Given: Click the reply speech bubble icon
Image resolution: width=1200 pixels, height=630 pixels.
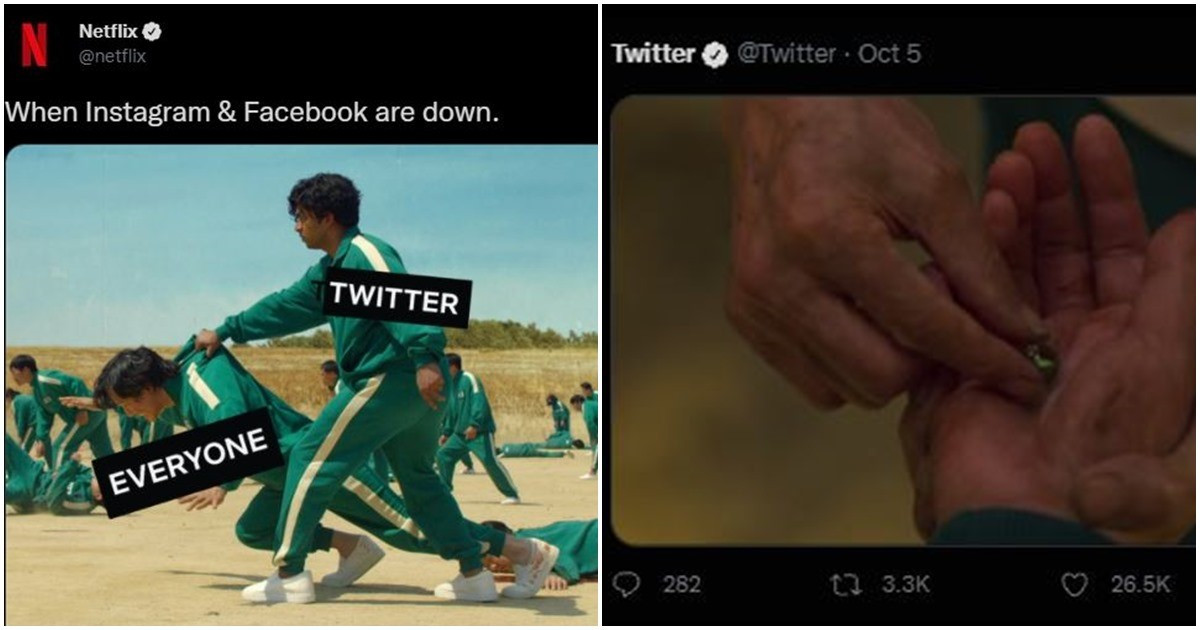Looking at the screenshot, I should [626, 585].
